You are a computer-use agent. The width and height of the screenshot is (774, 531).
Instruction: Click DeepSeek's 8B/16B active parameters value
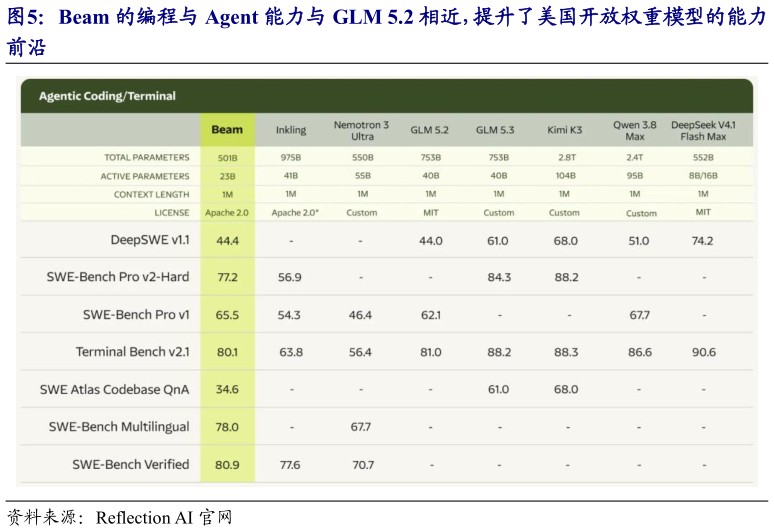(x=703, y=176)
